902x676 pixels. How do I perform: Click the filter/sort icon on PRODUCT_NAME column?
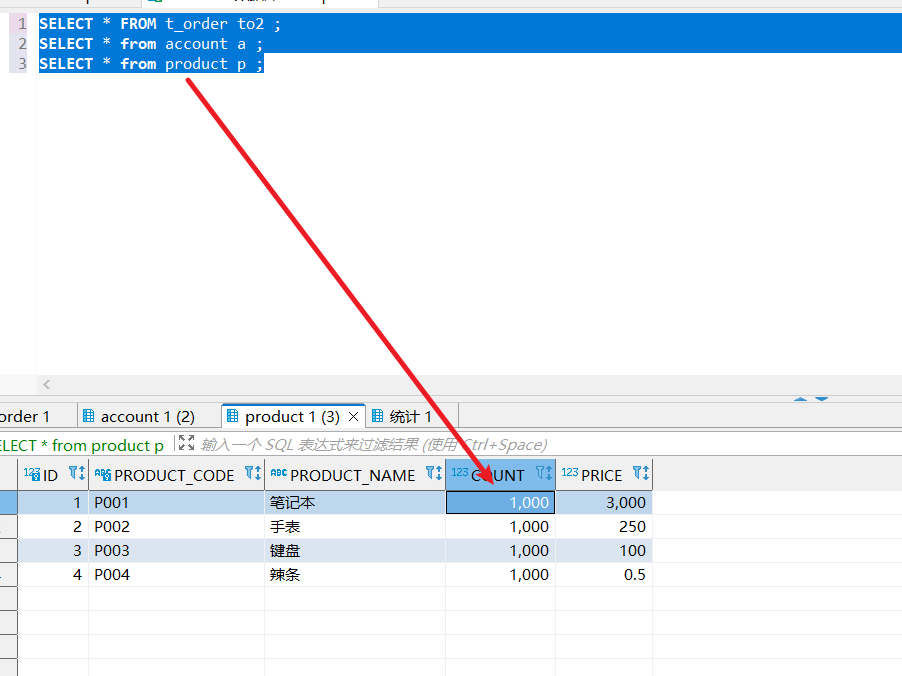pyautogui.click(x=433, y=474)
